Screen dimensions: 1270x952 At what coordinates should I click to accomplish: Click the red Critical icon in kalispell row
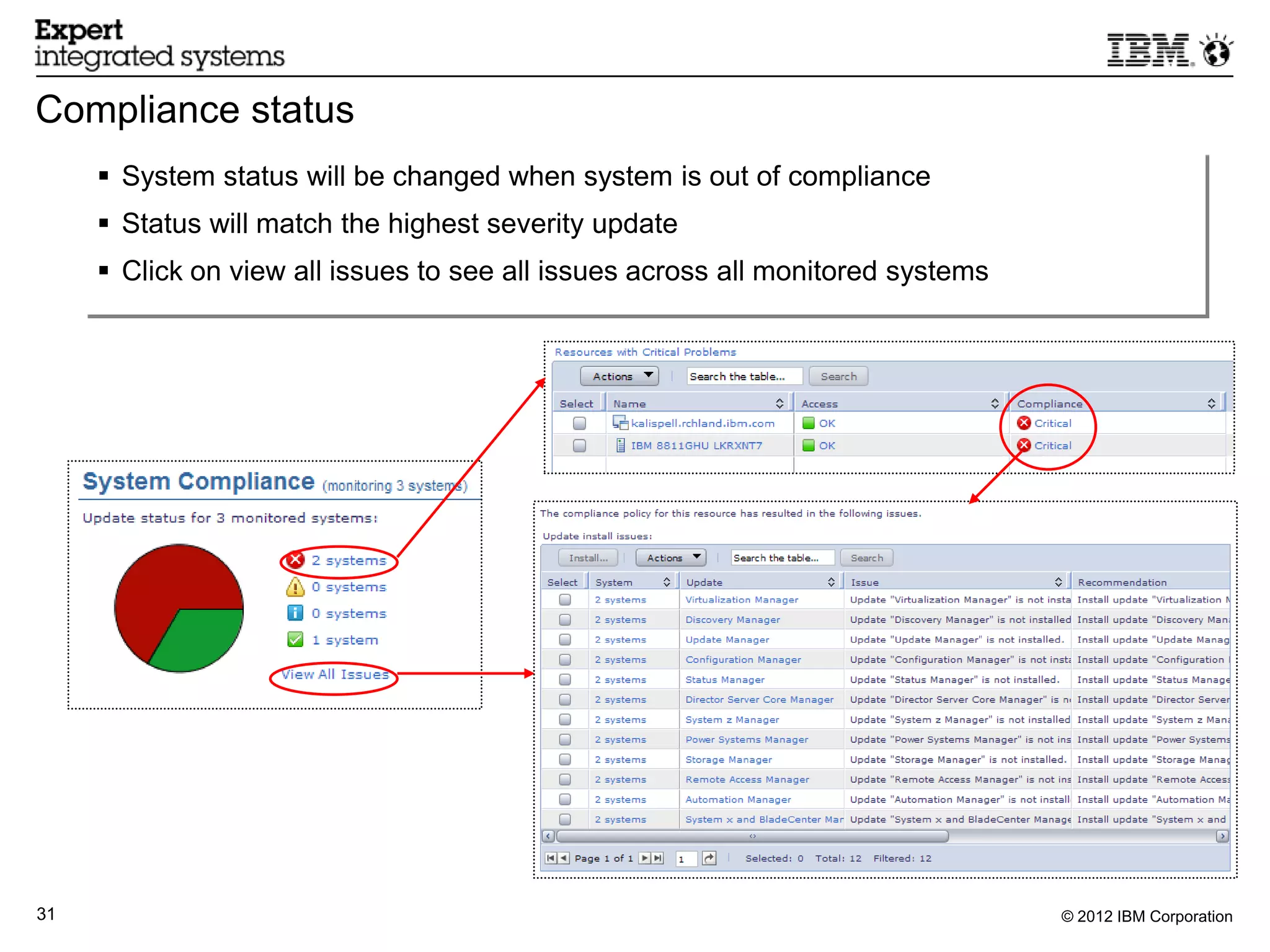1024,423
